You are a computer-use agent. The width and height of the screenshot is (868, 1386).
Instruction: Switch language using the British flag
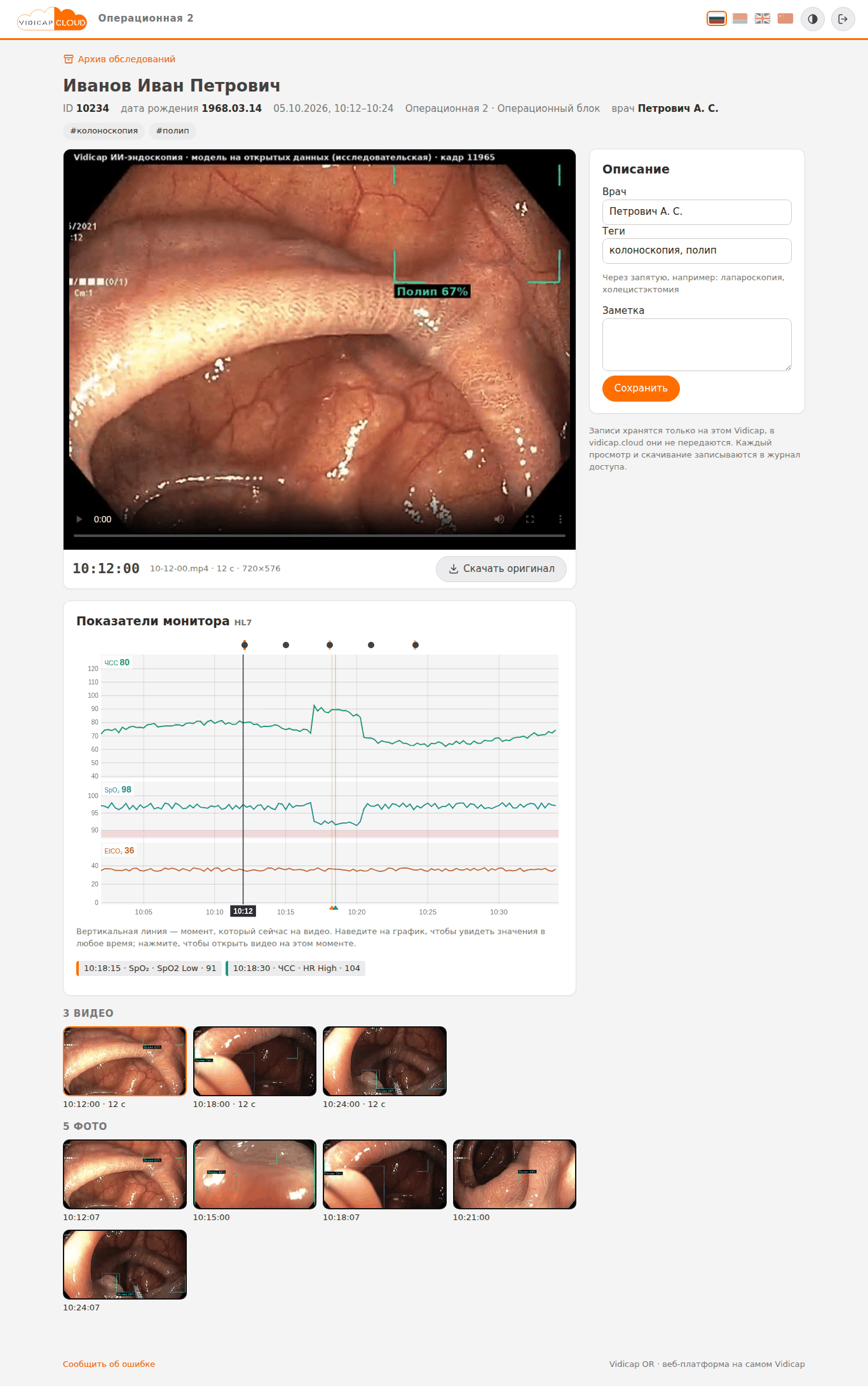point(763,18)
